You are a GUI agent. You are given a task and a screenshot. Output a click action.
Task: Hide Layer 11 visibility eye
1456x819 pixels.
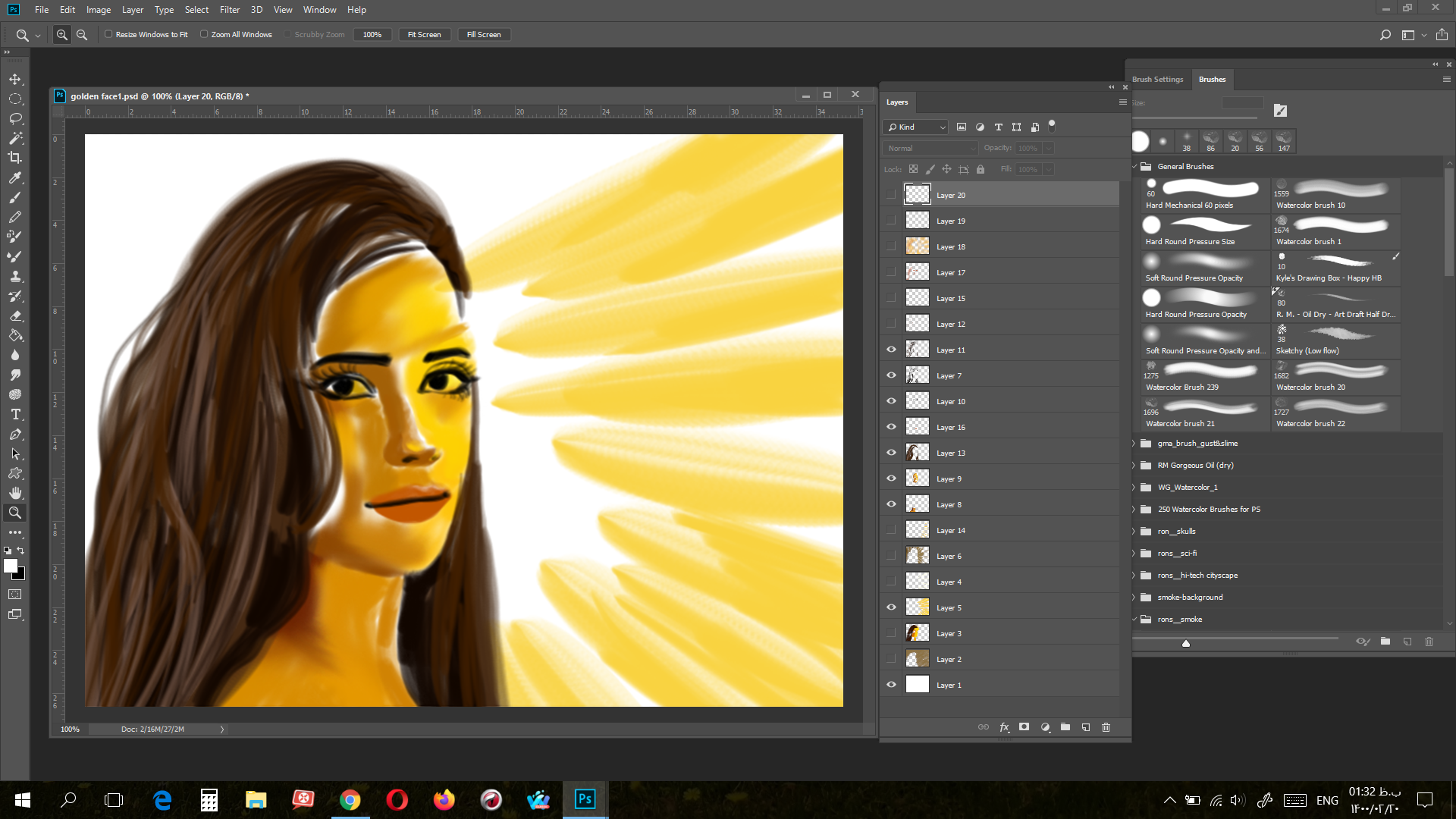(891, 350)
